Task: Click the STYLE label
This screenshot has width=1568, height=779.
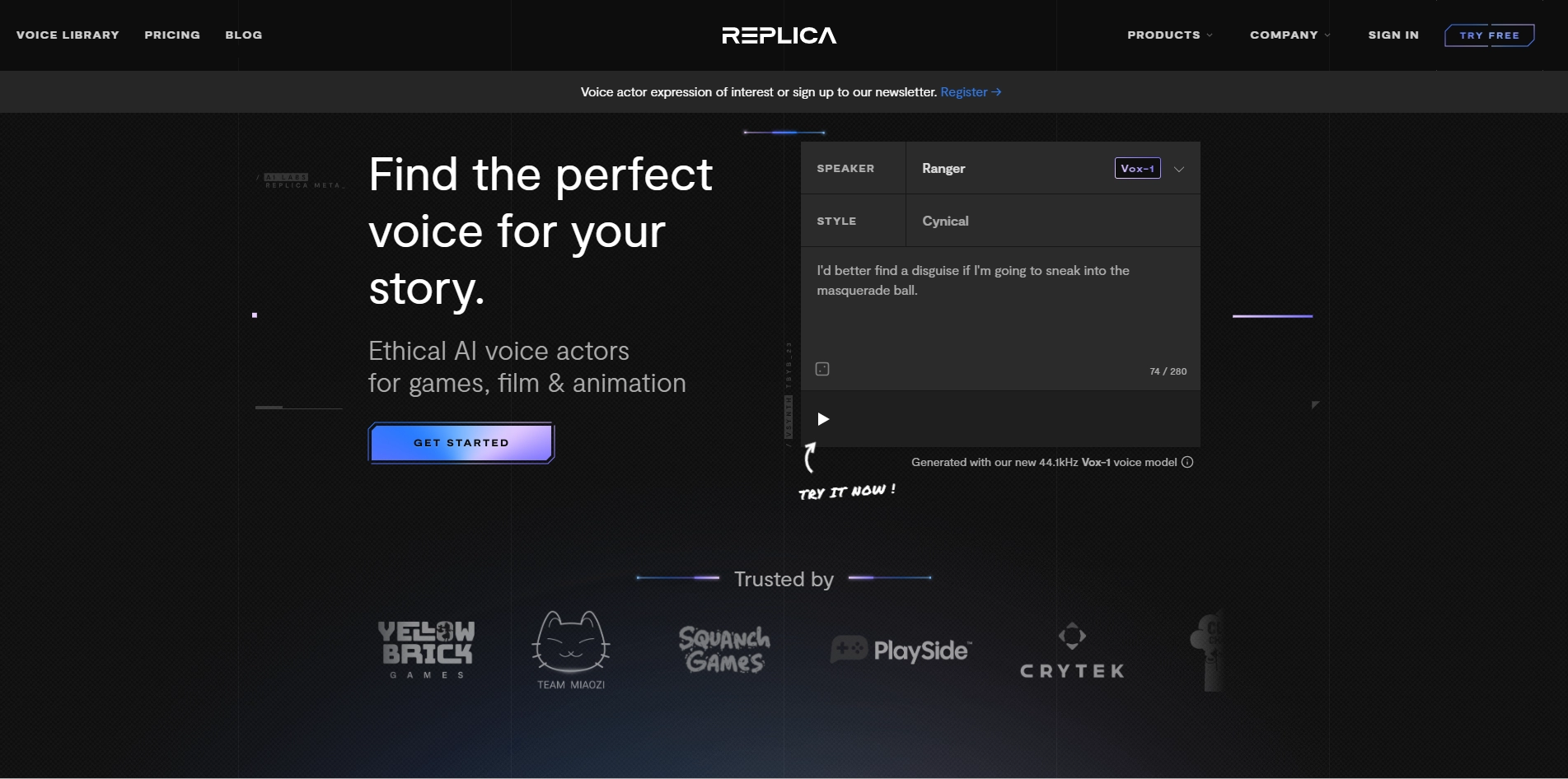Action: [x=836, y=221]
